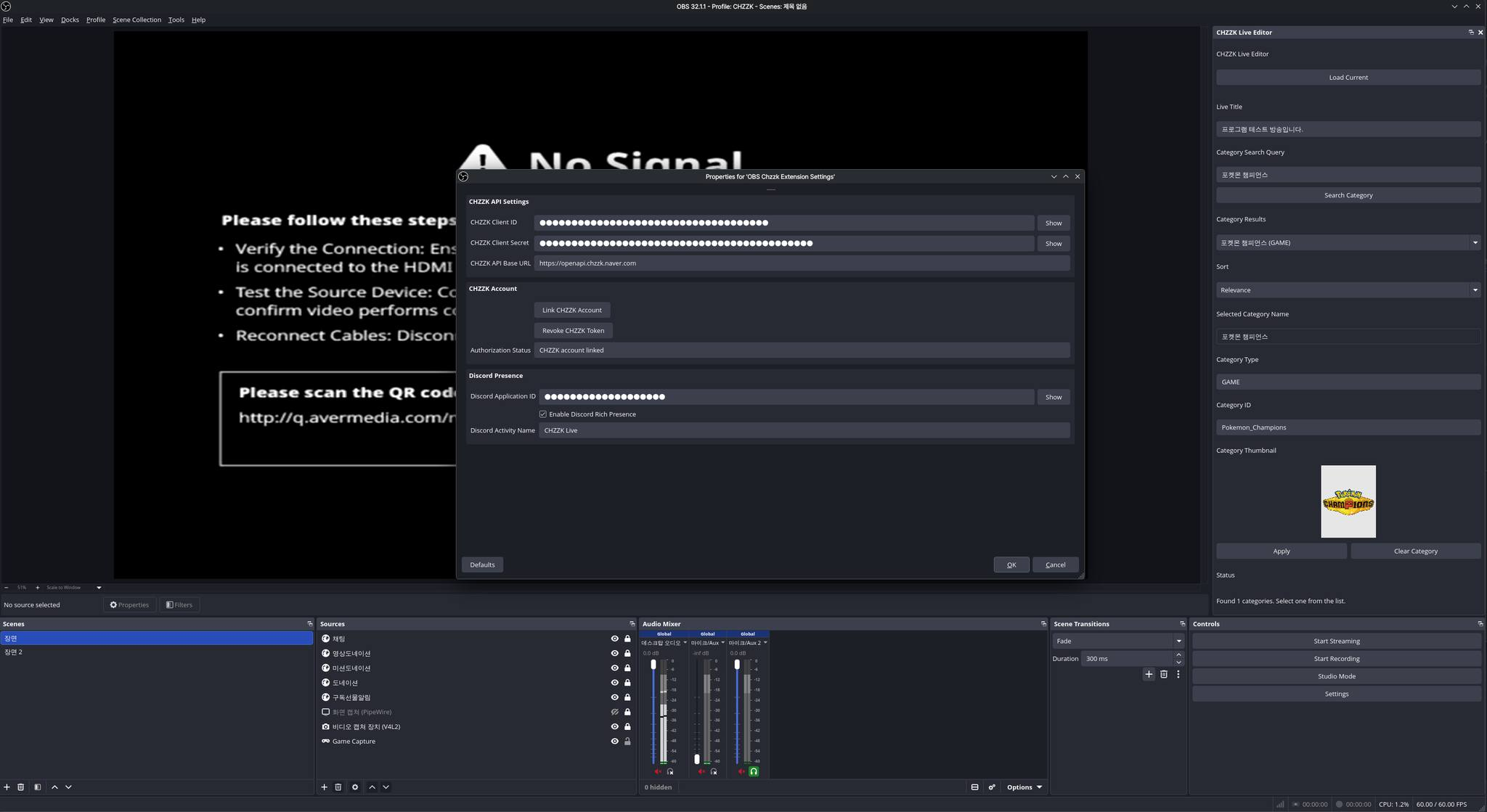
Task: Open the Scene Collection menu
Action: tap(137, 20)
